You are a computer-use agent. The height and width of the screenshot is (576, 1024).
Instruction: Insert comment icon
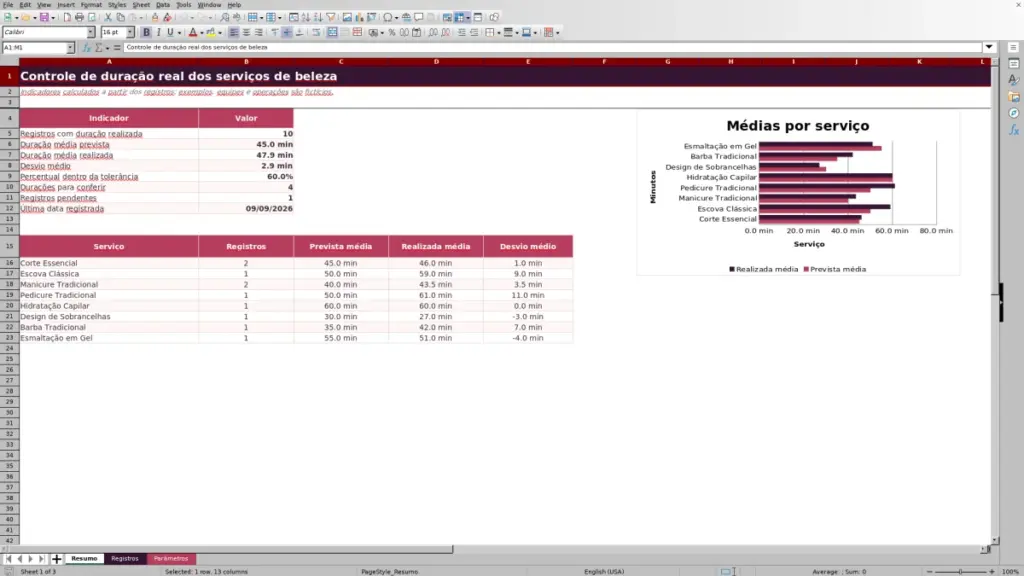[419, 17]
